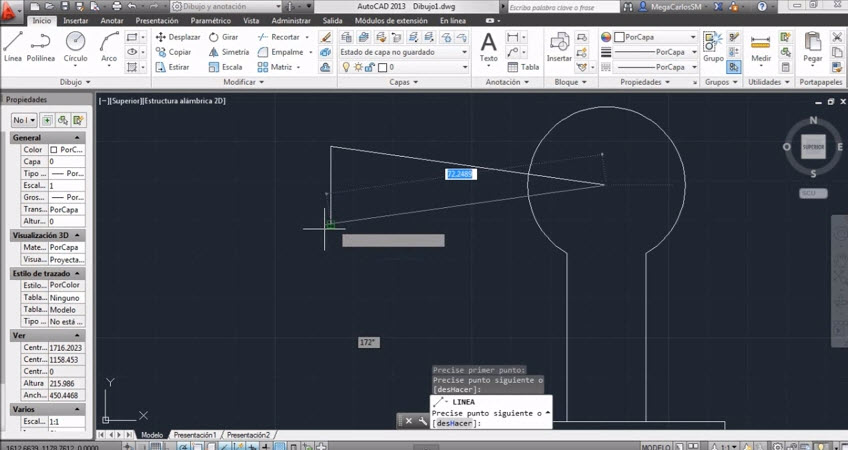This screenshot has width=848, height=450.
Task: Open the Presentación ribbon tab
Action: point(157,21)
